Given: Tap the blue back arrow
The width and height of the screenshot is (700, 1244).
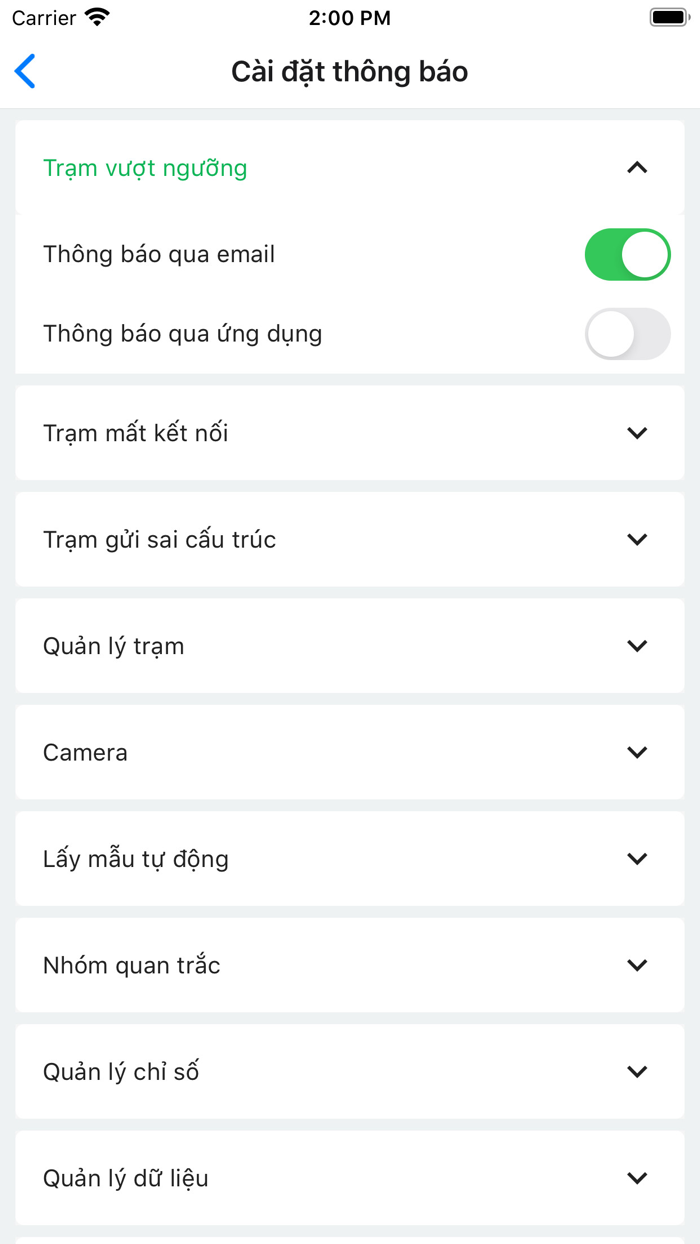Looking at the screenshot, I should 25,71.
